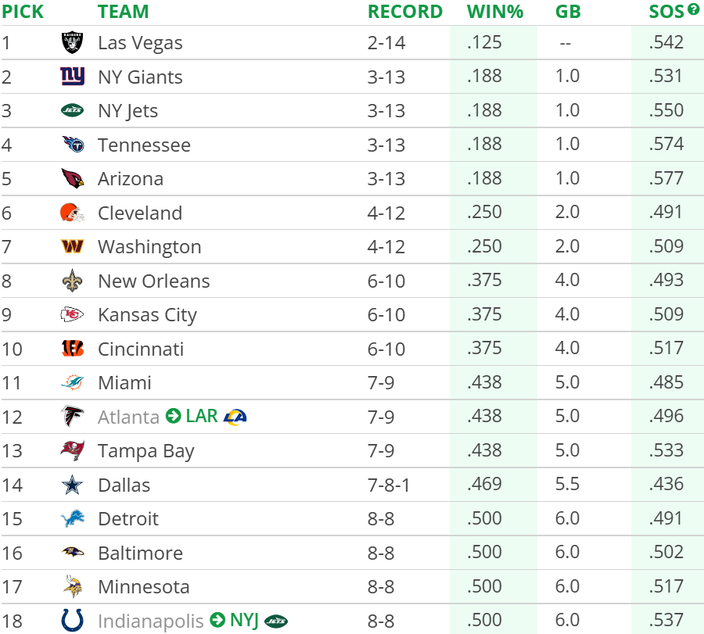Click the NY Giants logo icon
The height and width of the screenshot is (634, 704).
72,77
